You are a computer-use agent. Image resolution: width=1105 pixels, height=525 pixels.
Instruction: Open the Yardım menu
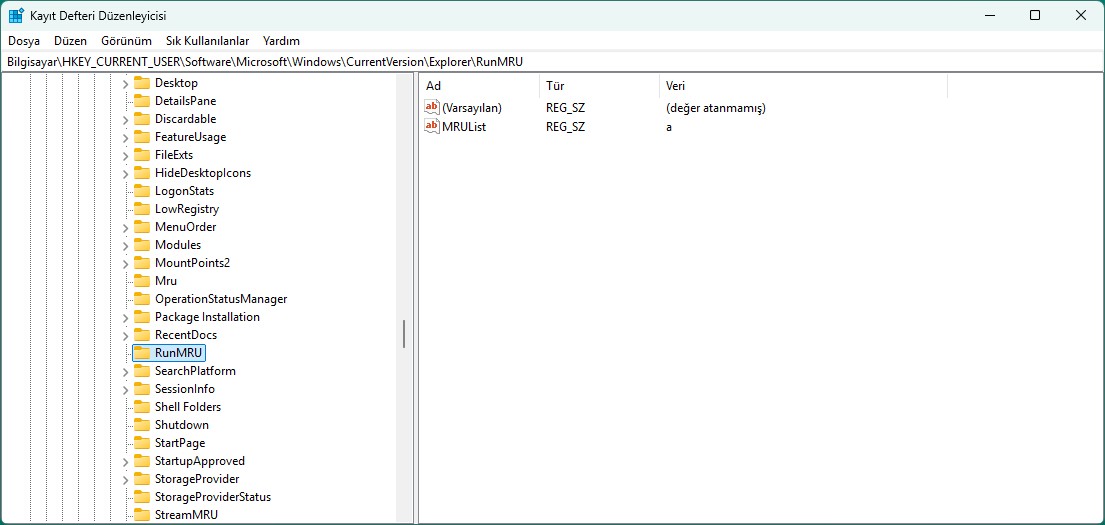(x=281, y=41)
